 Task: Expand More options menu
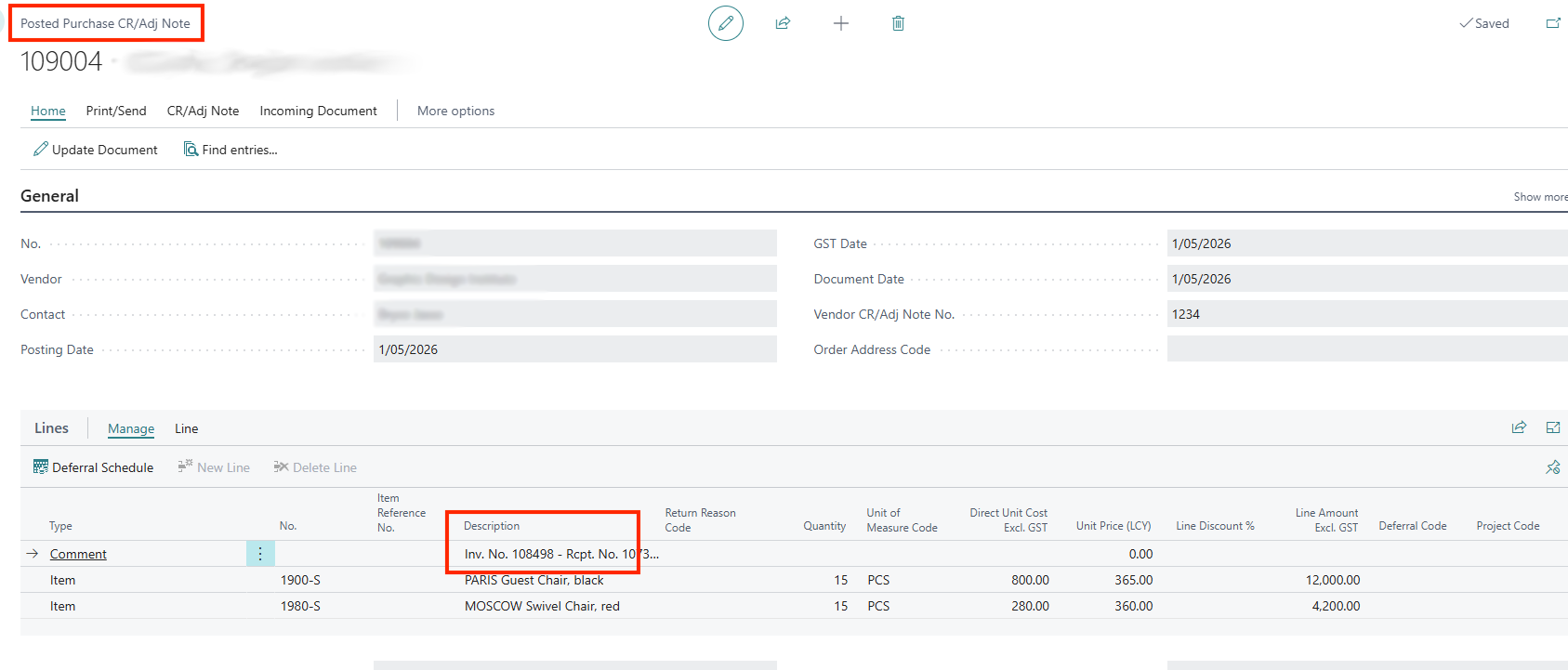[x=455, y=111]
